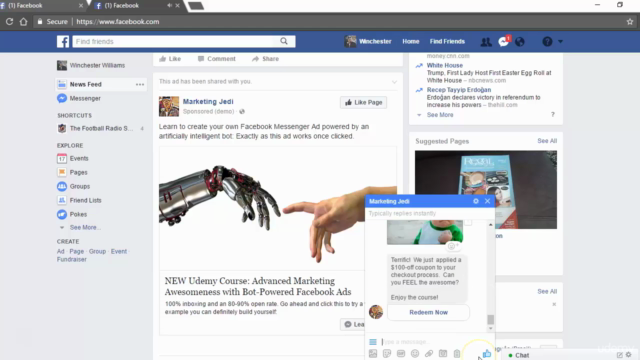640x360 pixels.
Task: Open Messenger notifications icon in navbar
Action: (x=504, y=42)
